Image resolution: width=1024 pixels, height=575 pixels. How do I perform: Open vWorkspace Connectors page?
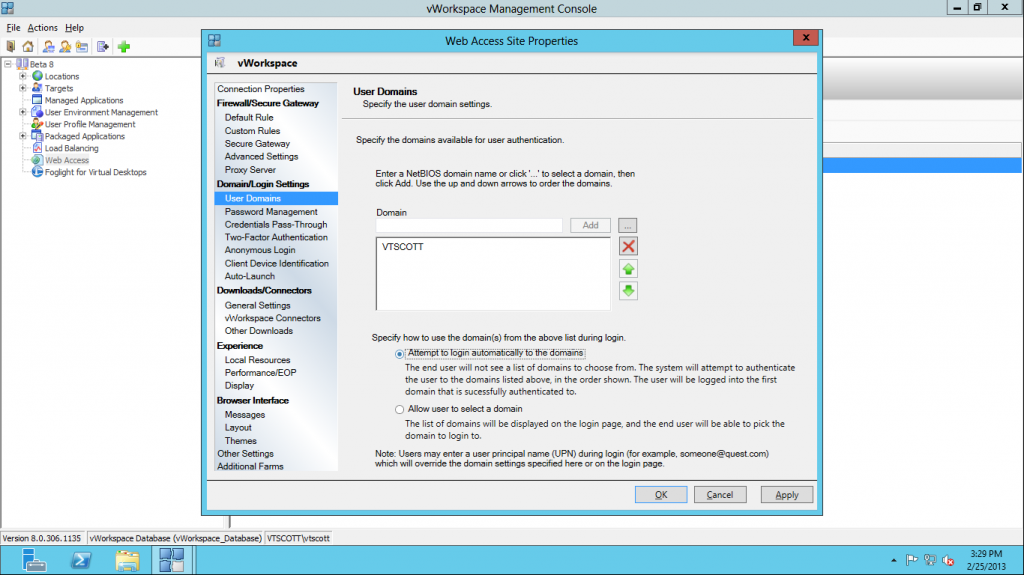click(x=272, y=318)
